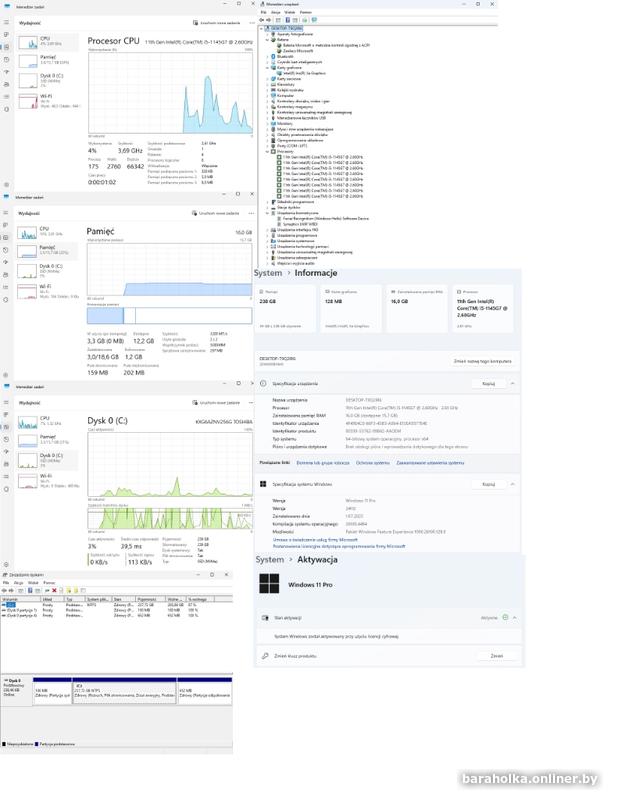Expand Klawiatury node in Device Manager
This screenshot has height=800, width=618.
click(267, 85)
